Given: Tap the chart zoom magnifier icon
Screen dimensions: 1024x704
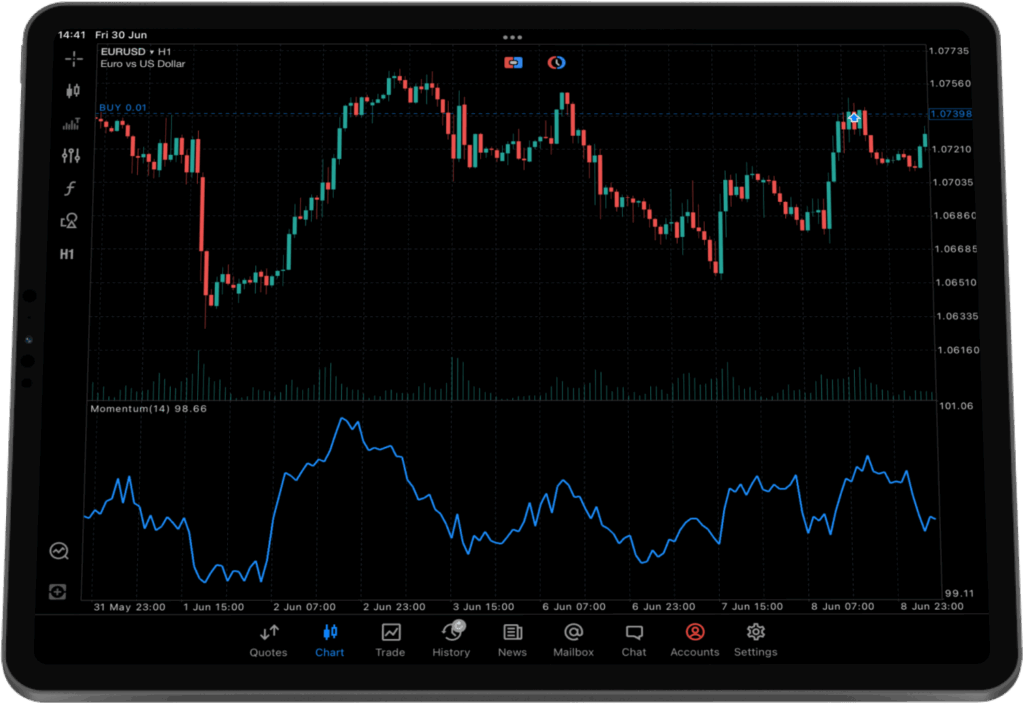Looking at the screenshot, I should point(59,551).
